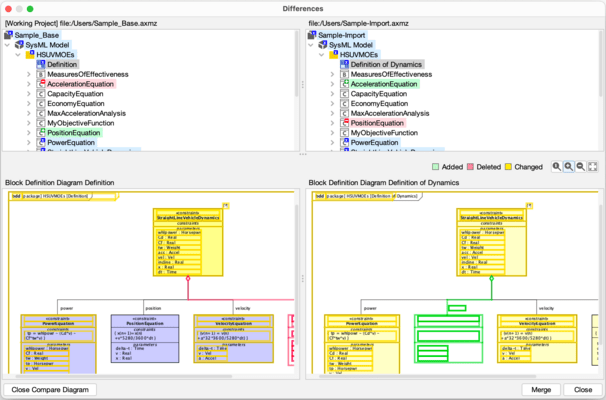Click the deleted AccelerationEquation icon in left tree

pos(39,84)
